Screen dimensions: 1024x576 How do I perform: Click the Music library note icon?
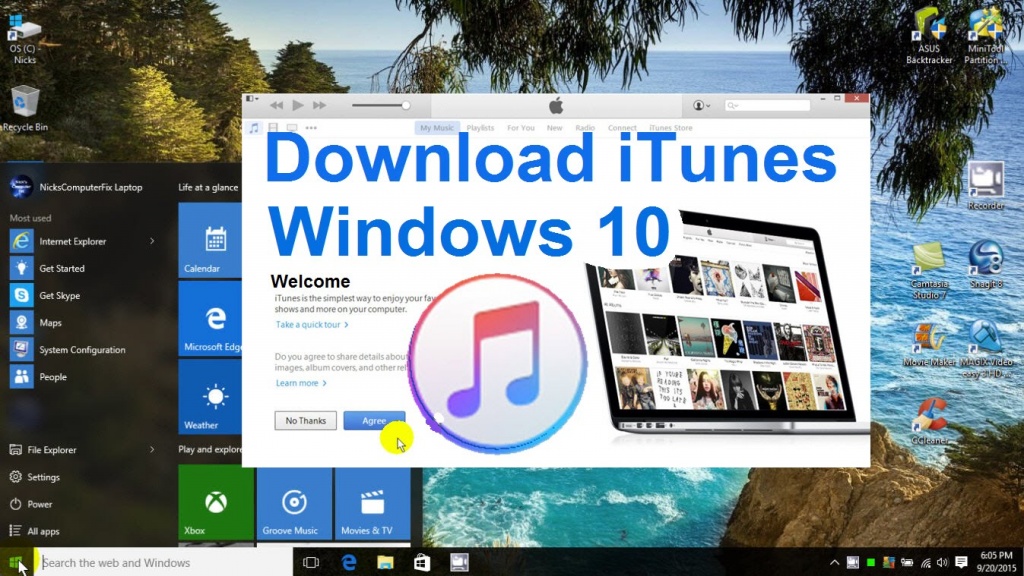click(x=254, y=128)
